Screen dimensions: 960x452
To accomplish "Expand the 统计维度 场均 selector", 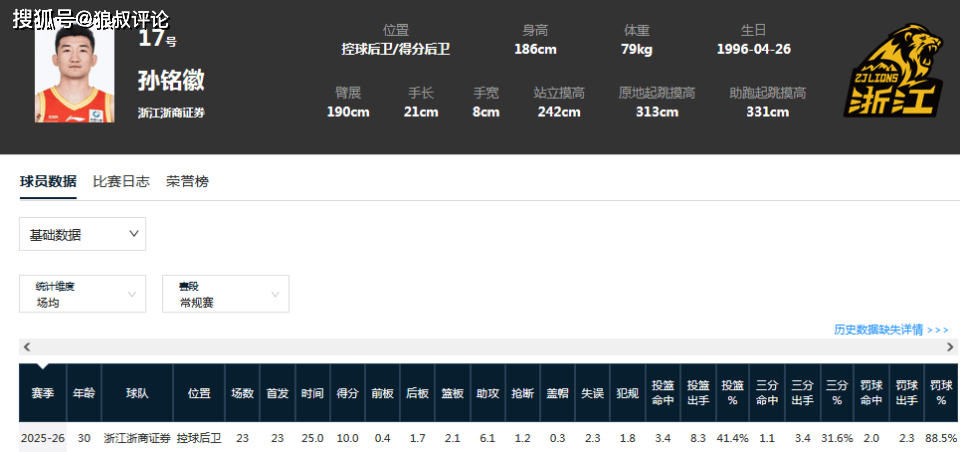I will click(83, 294).
